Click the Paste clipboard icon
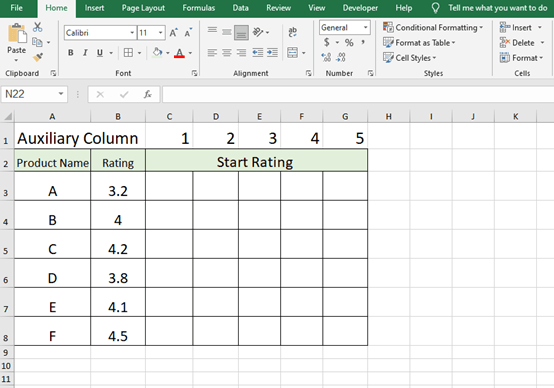The height and width of the screenshot is (388, 554). point(17,34)
